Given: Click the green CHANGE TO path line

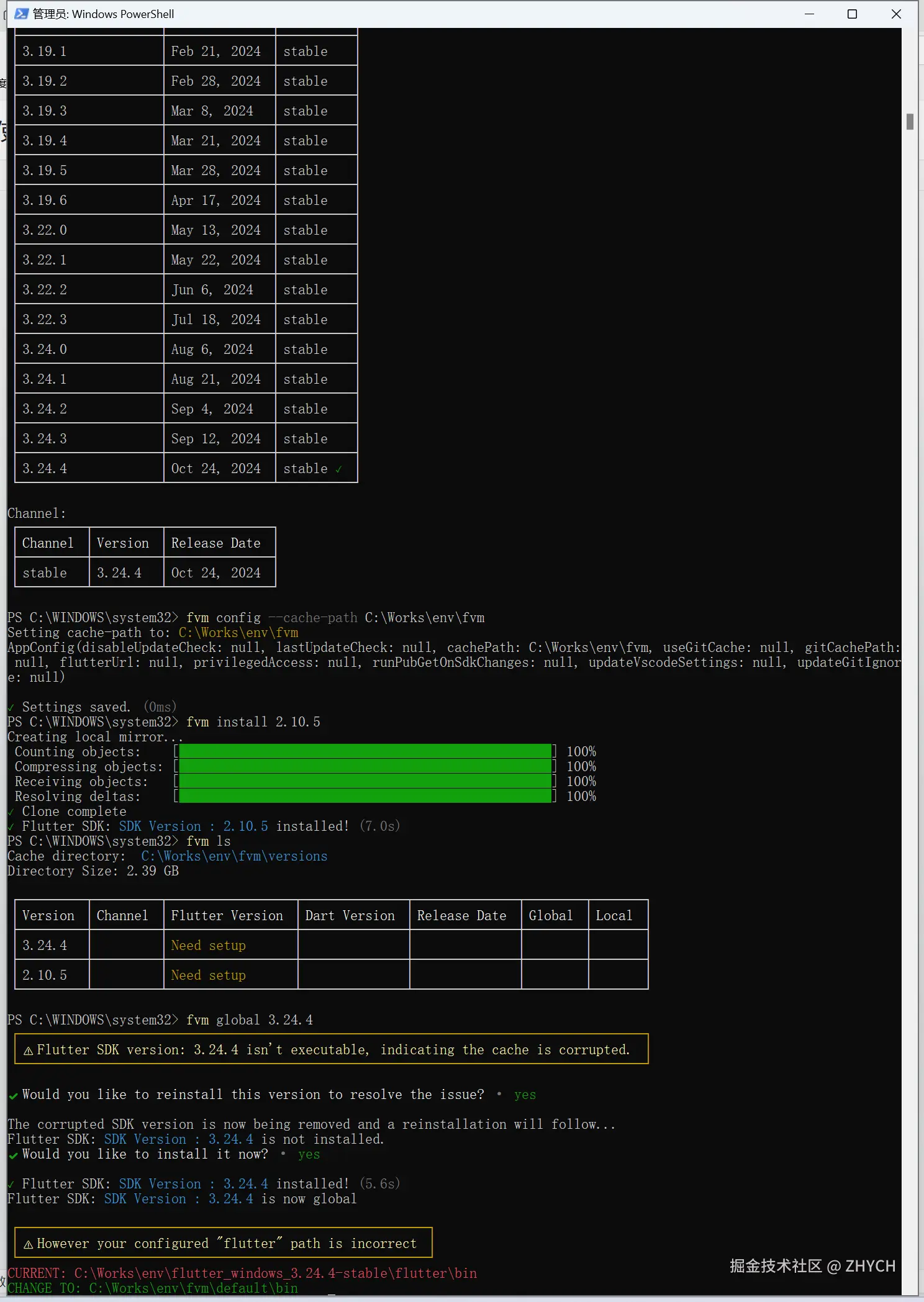Looking at the screenshot, I should (153, 1288).
